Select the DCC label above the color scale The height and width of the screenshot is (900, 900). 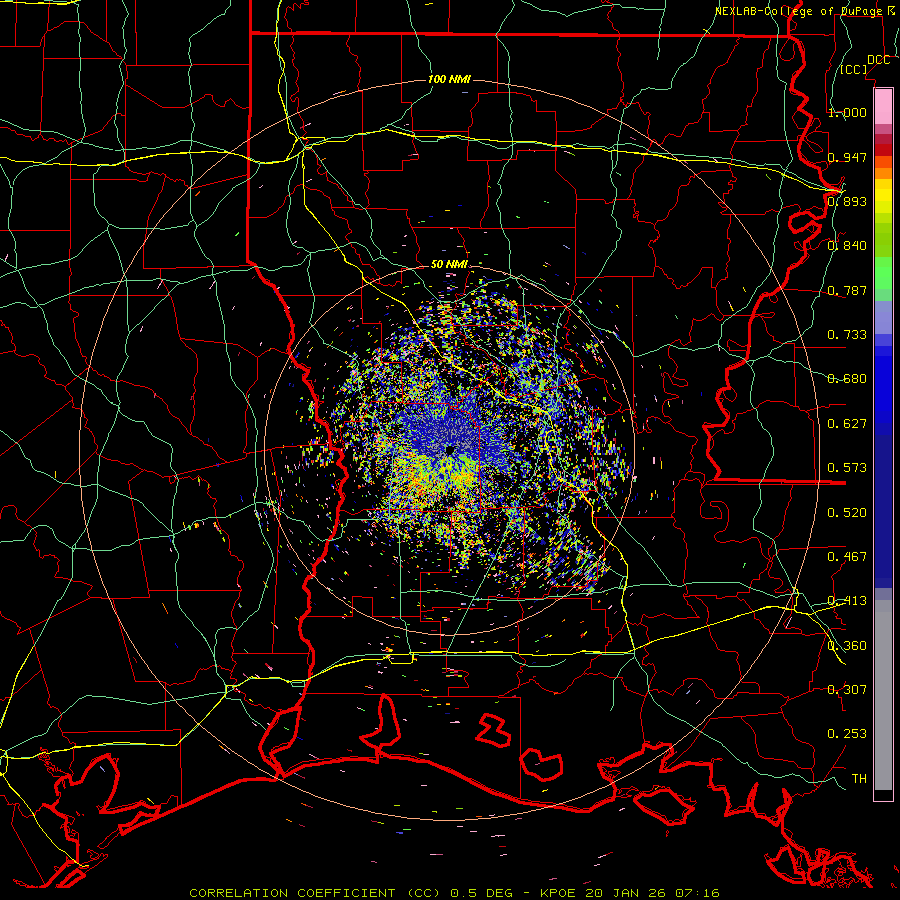point(878,60)
